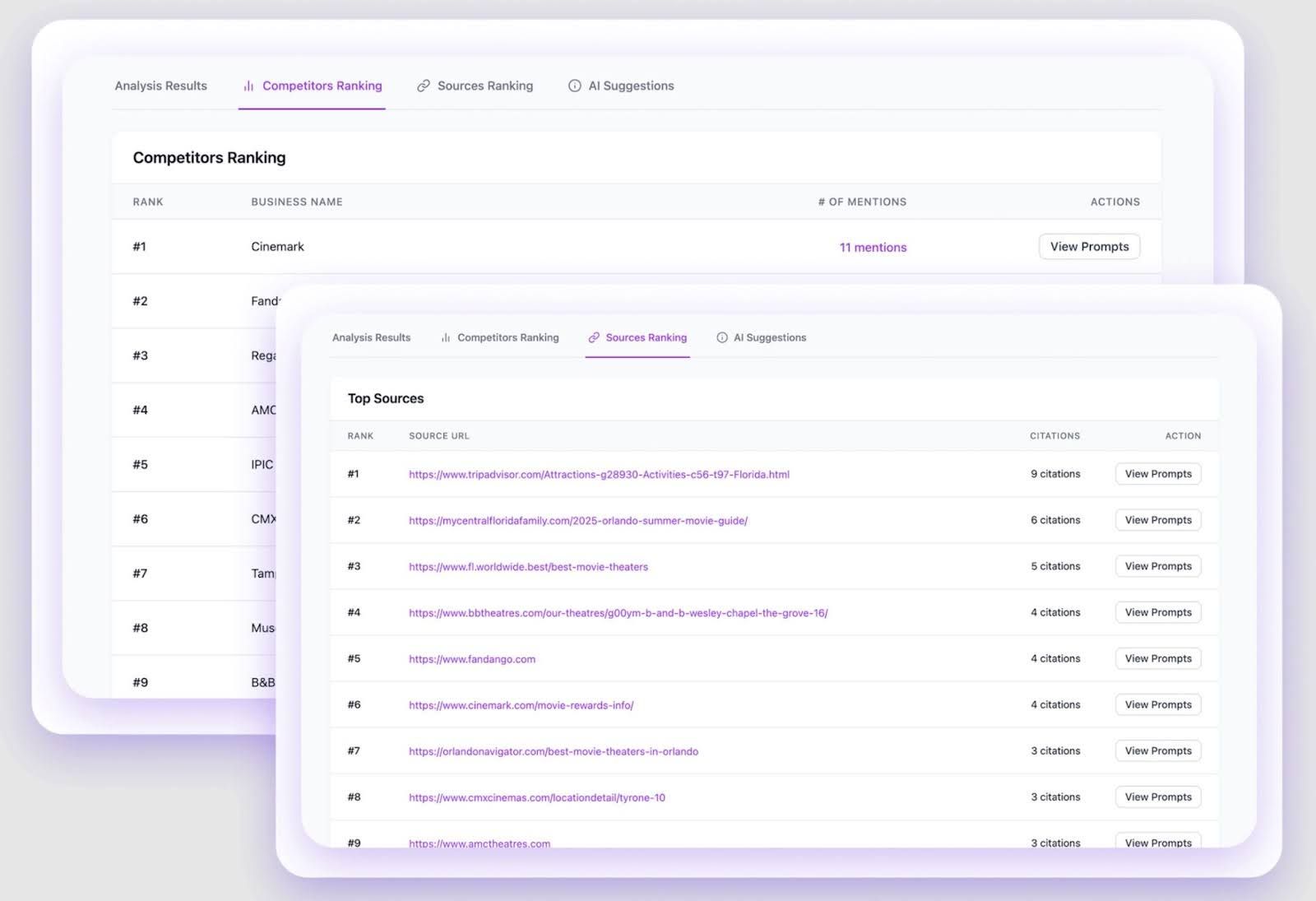View prompts for the tripadvisor source

click(x=1158, y=474)
